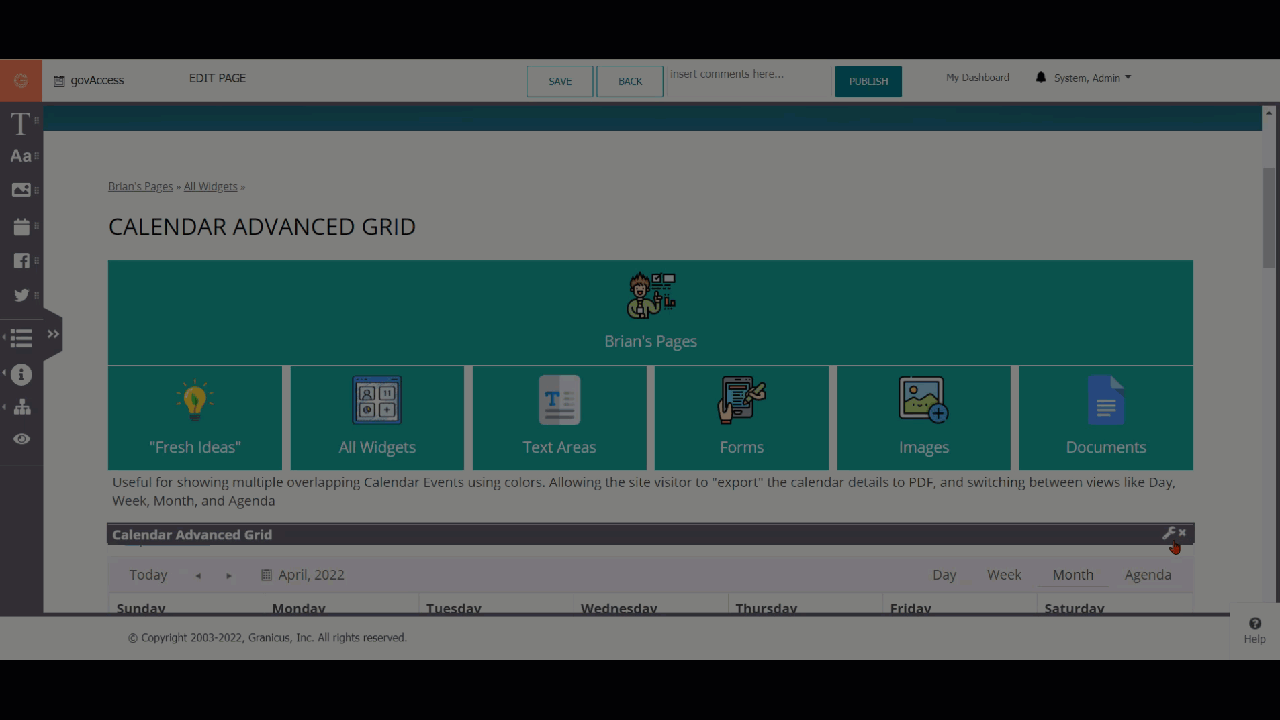Click the PUBLISH button
1280x720 pixels.
[868, 82]
